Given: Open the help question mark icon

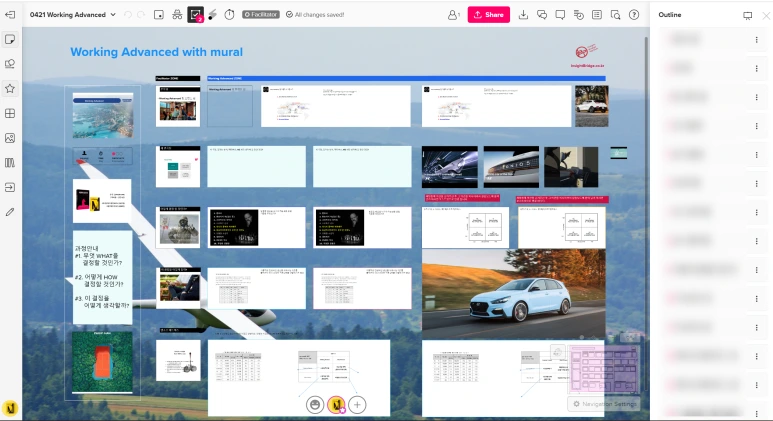Looking at the screenshot, I should coord(634,15).
